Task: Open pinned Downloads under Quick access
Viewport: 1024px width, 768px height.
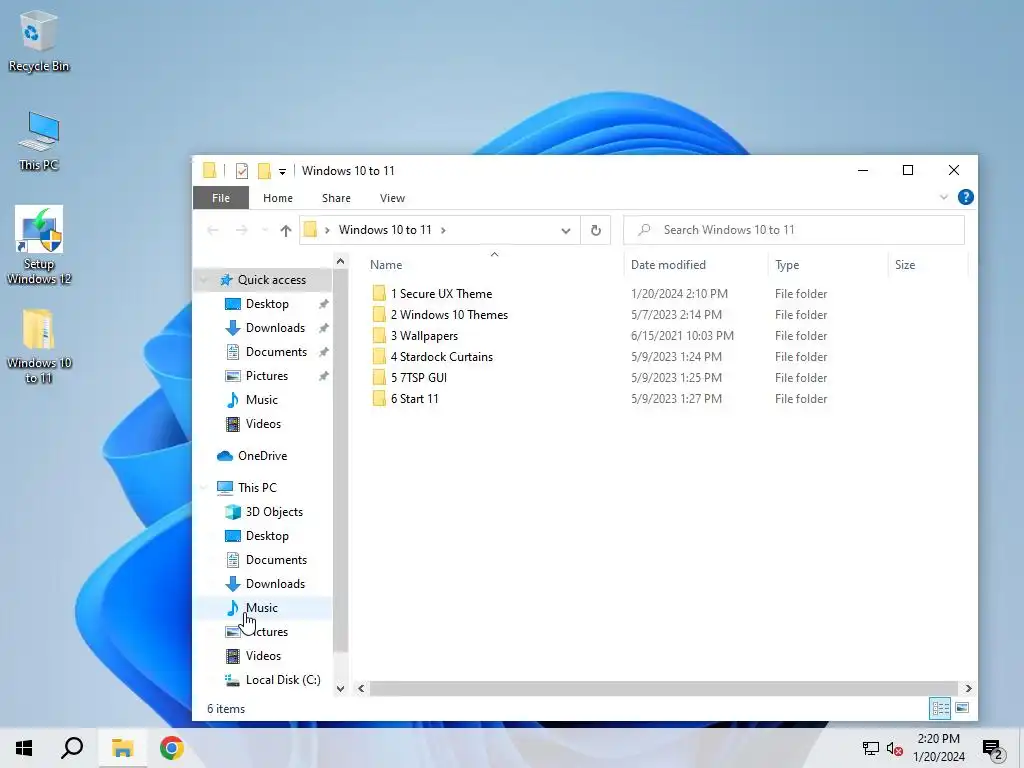Action: tap(275, 328)
